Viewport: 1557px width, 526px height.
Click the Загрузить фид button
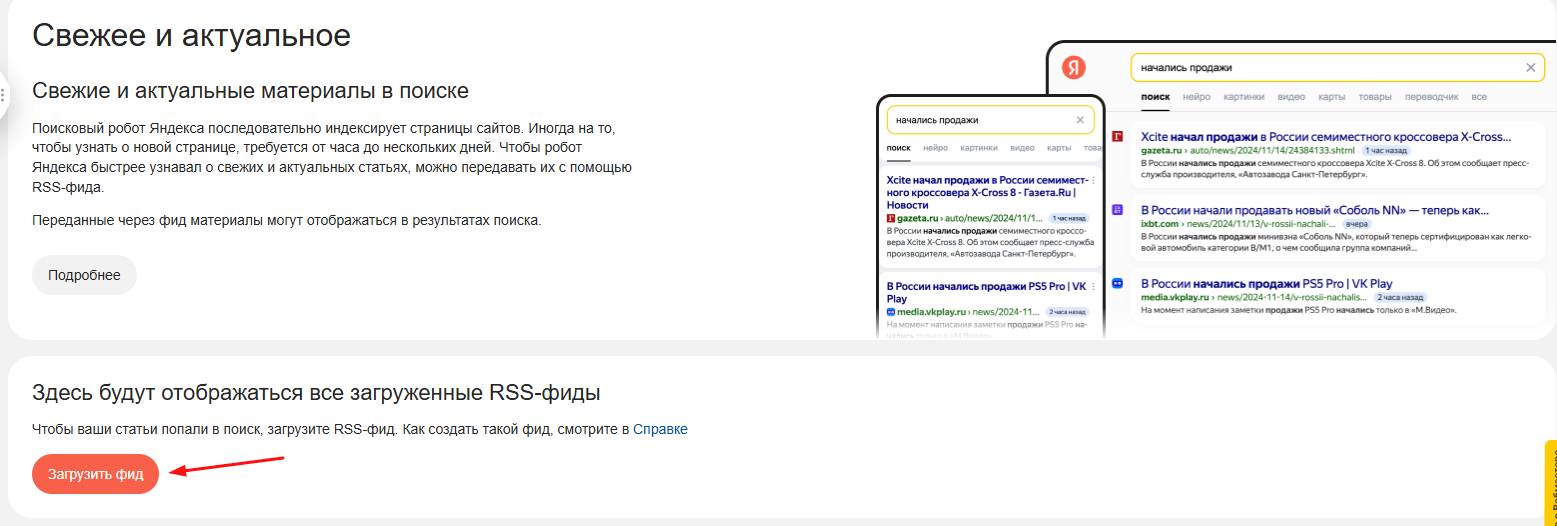coord(96,474)
